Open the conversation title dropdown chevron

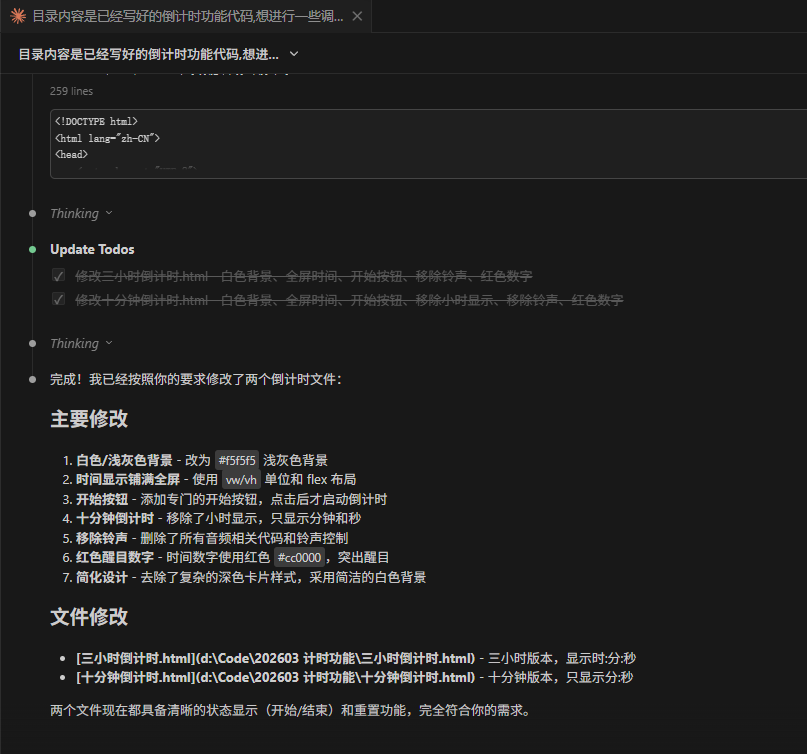(x=294, y=54)
